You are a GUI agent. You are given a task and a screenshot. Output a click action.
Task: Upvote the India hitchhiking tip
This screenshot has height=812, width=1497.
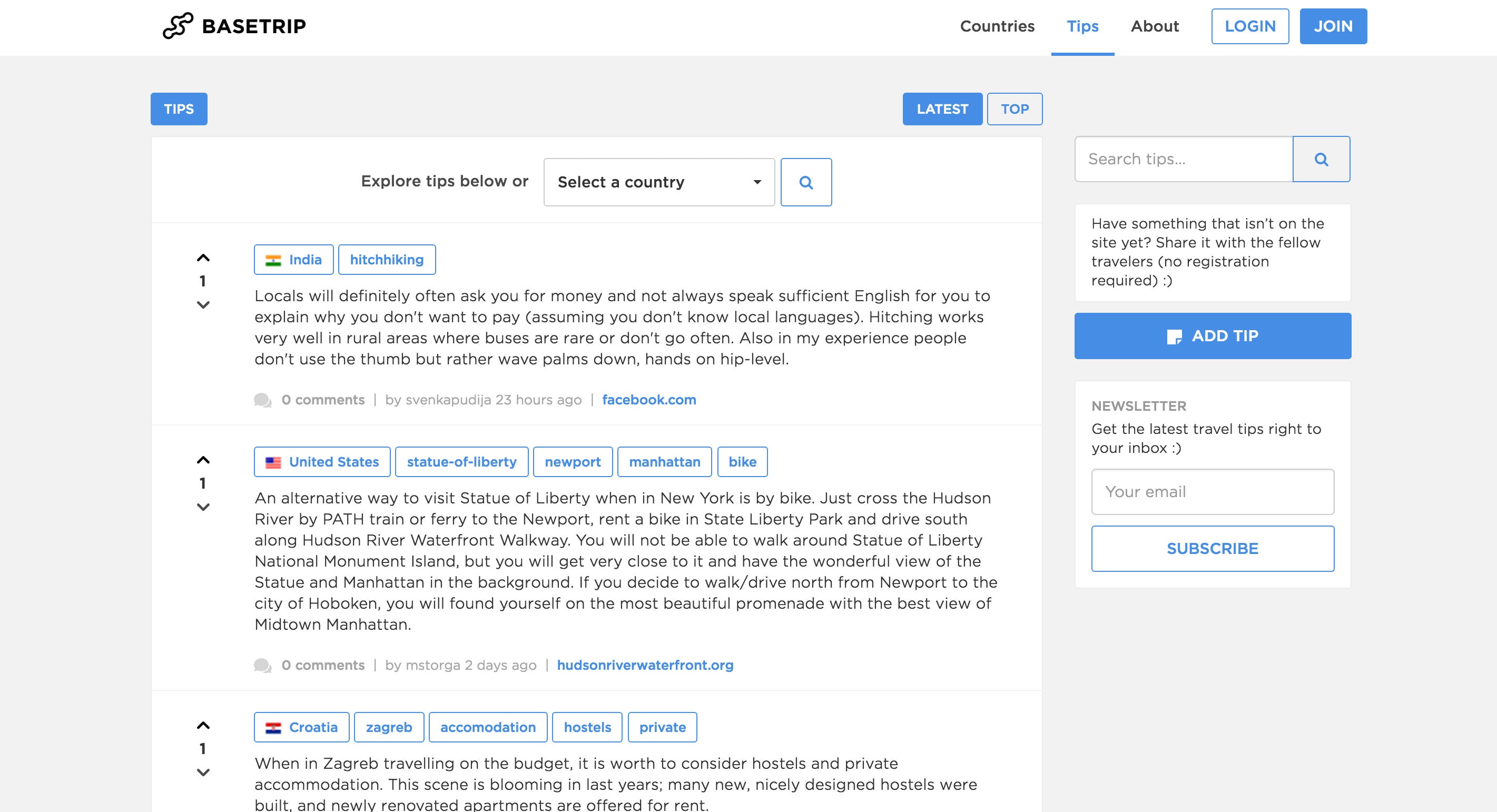[203, 258]
